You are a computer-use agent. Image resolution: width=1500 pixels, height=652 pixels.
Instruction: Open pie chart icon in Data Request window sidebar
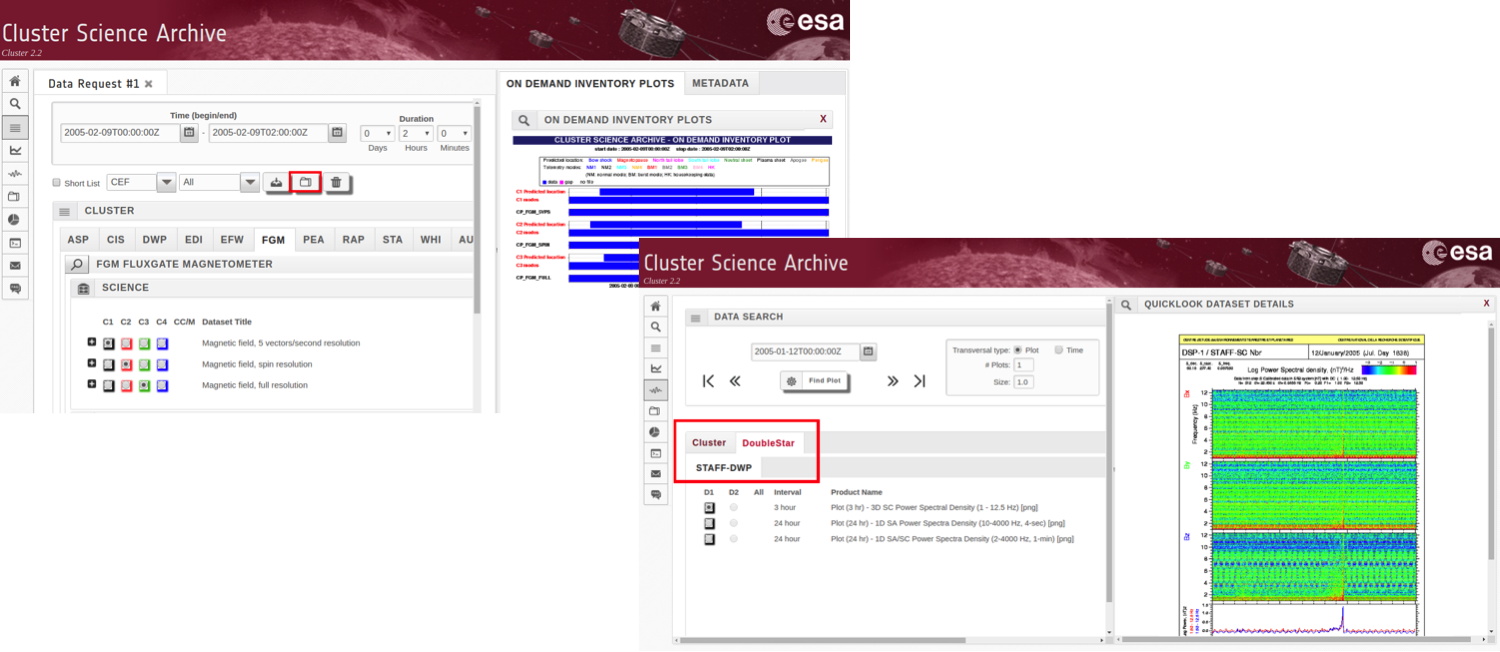[15, 219]
